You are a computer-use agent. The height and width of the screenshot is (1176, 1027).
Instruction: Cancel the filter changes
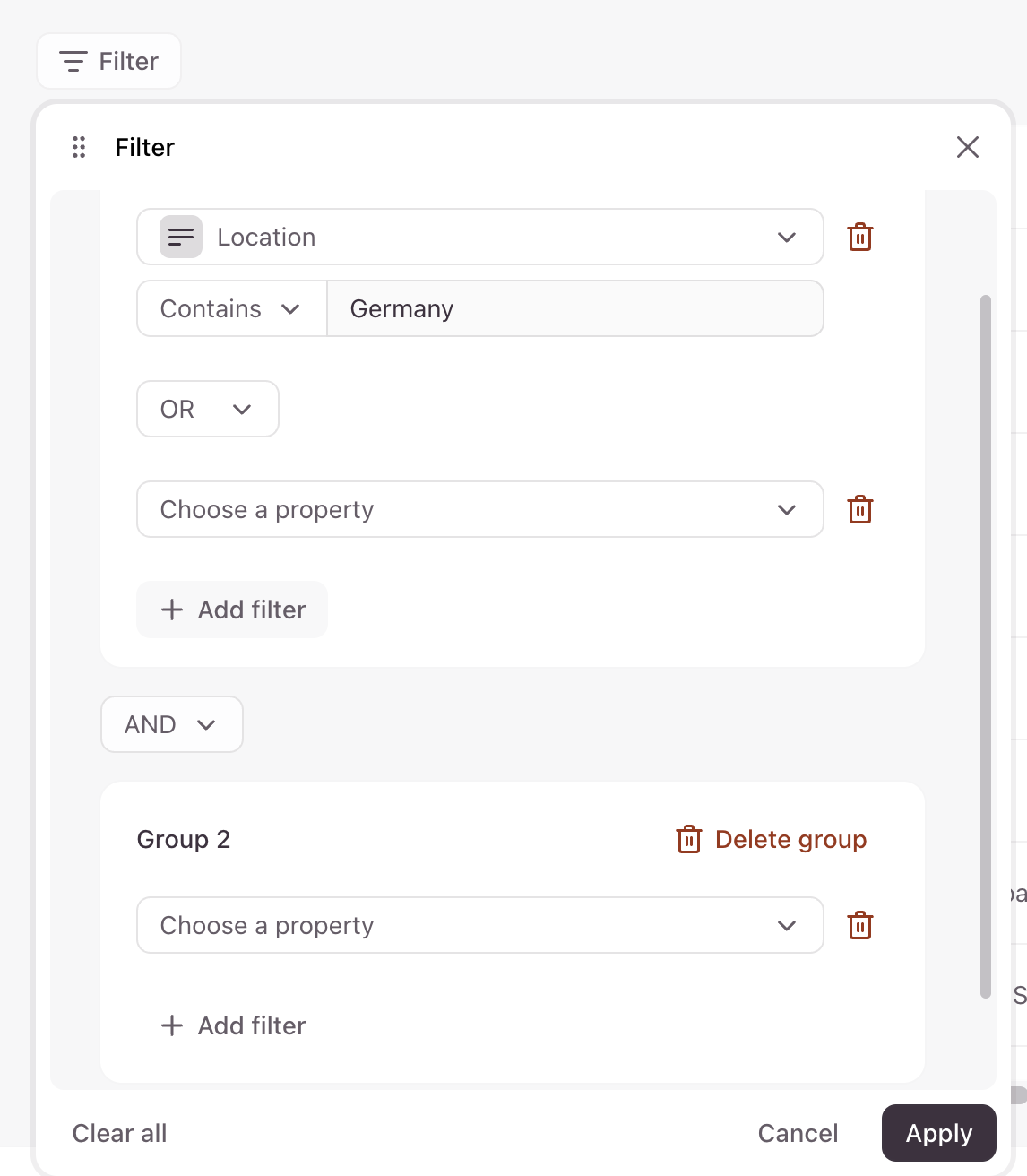(798, 1134)
